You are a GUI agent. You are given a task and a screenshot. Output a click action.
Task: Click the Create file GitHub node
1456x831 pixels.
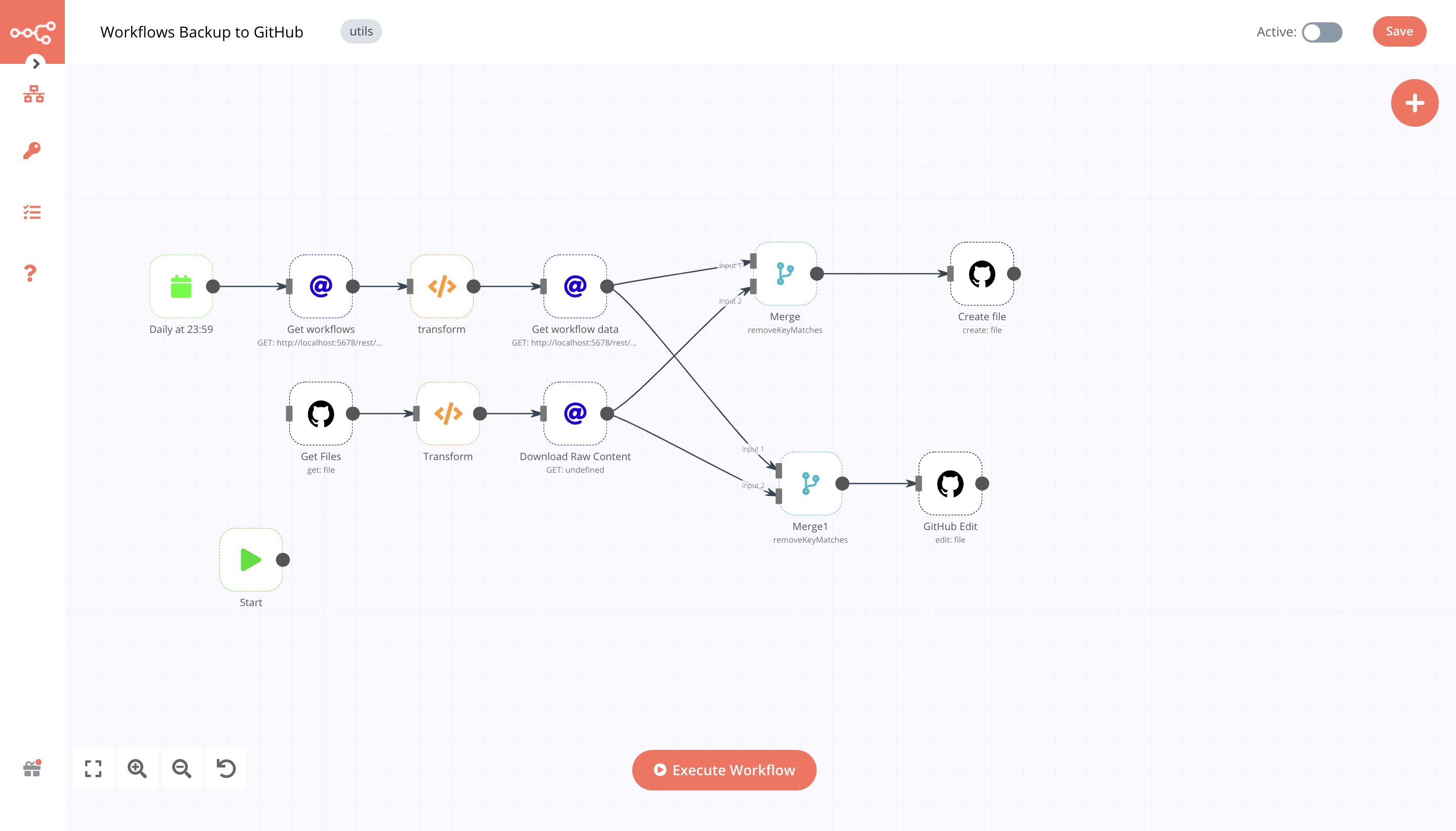click(981, 275)
